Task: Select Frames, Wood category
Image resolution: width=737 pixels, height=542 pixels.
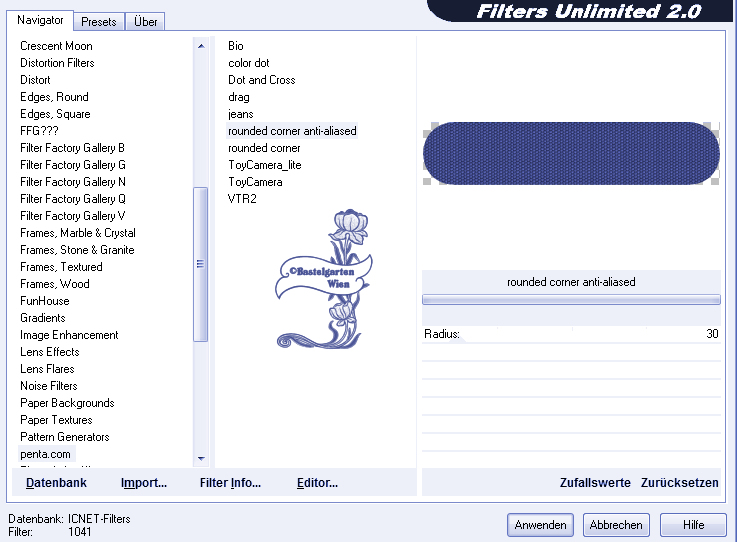Action: [55, 284]
